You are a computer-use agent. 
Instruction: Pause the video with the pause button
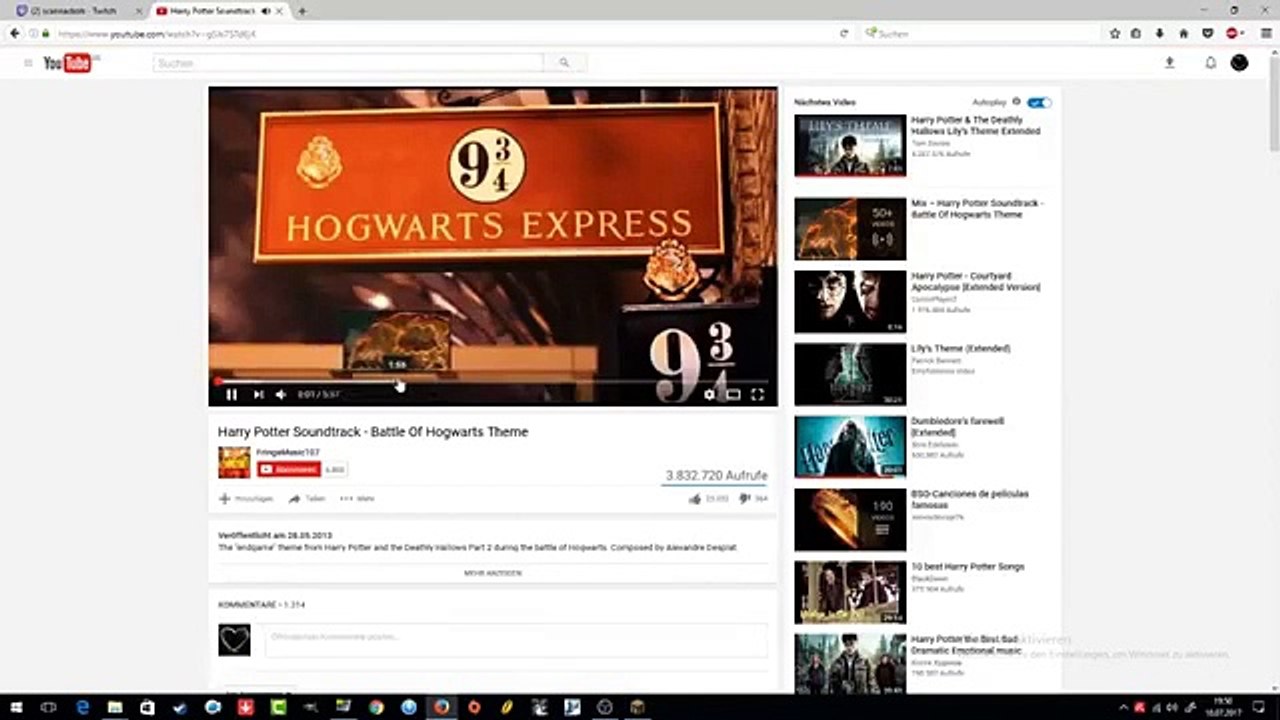(231, 394)
